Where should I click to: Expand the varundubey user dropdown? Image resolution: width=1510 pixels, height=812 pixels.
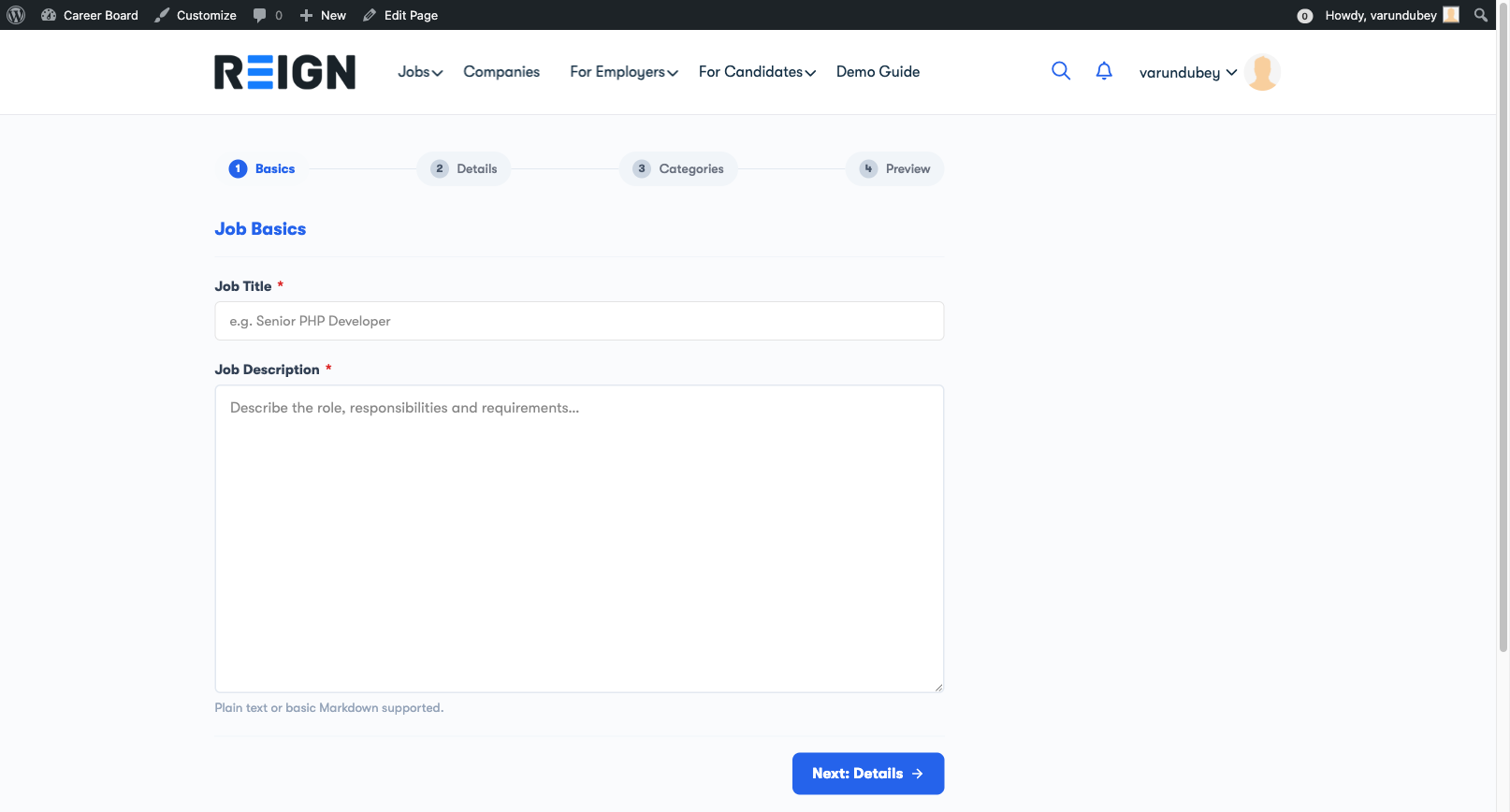1188,73
